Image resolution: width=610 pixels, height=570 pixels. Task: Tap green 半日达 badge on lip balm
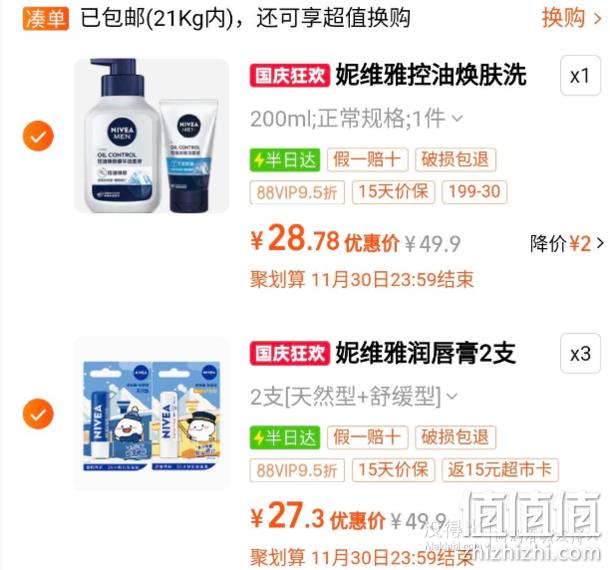[x=285, y=438]
